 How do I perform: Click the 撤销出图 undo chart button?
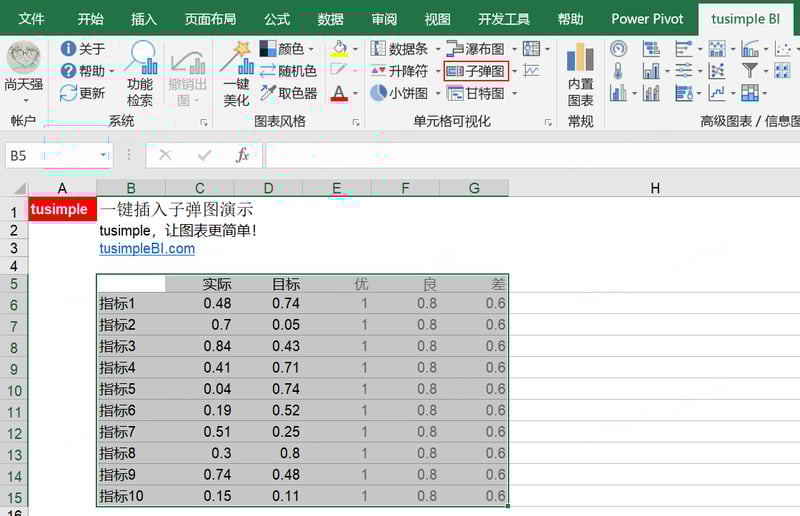tap(187, 78)
